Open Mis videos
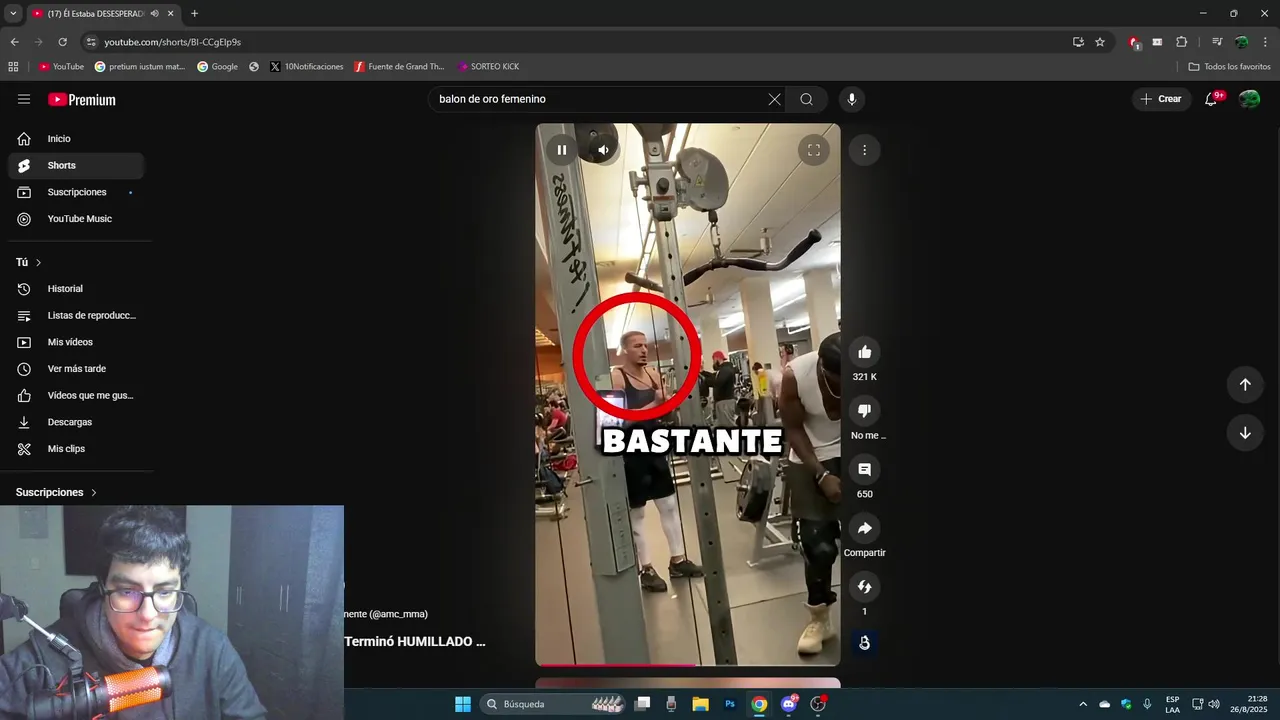This screenshot has height=720, width=1280. click(76, 342)
